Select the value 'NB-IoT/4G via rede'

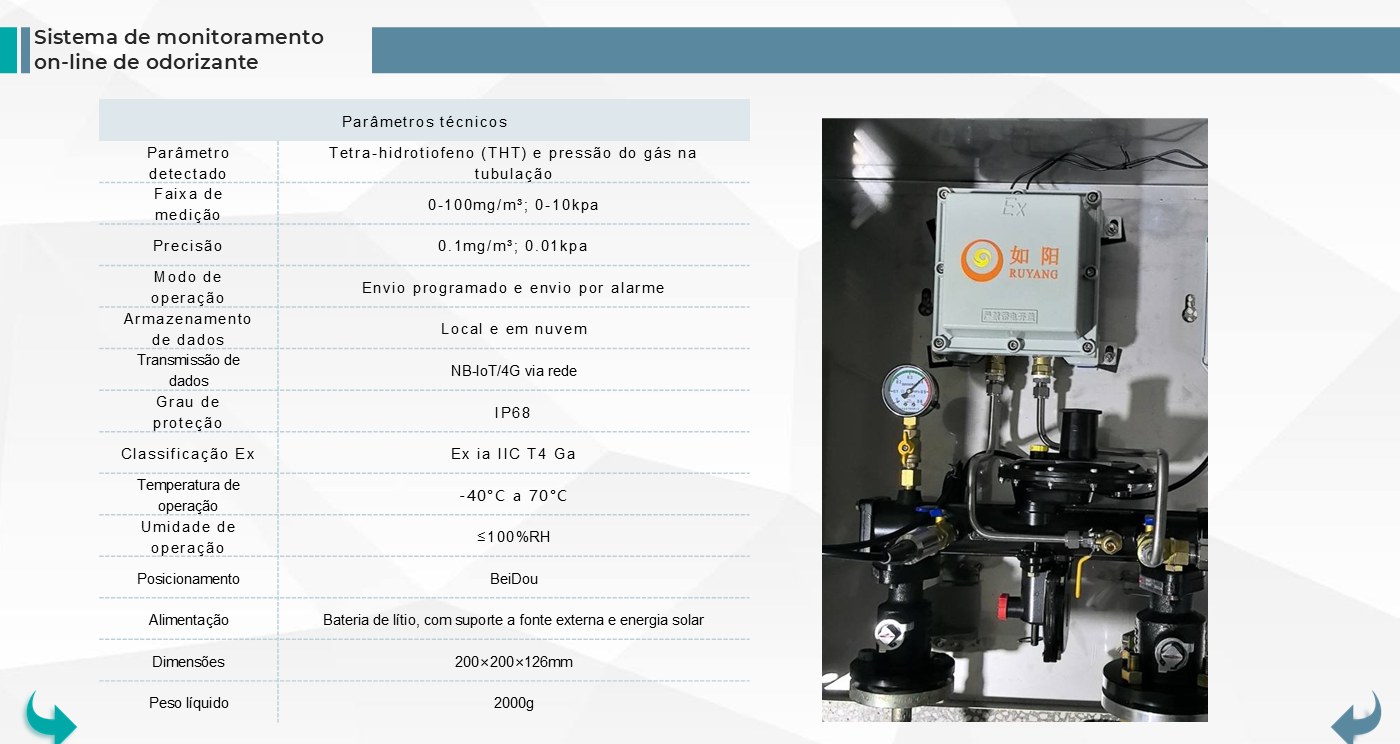pyautogui.click(x=514, y=371)
